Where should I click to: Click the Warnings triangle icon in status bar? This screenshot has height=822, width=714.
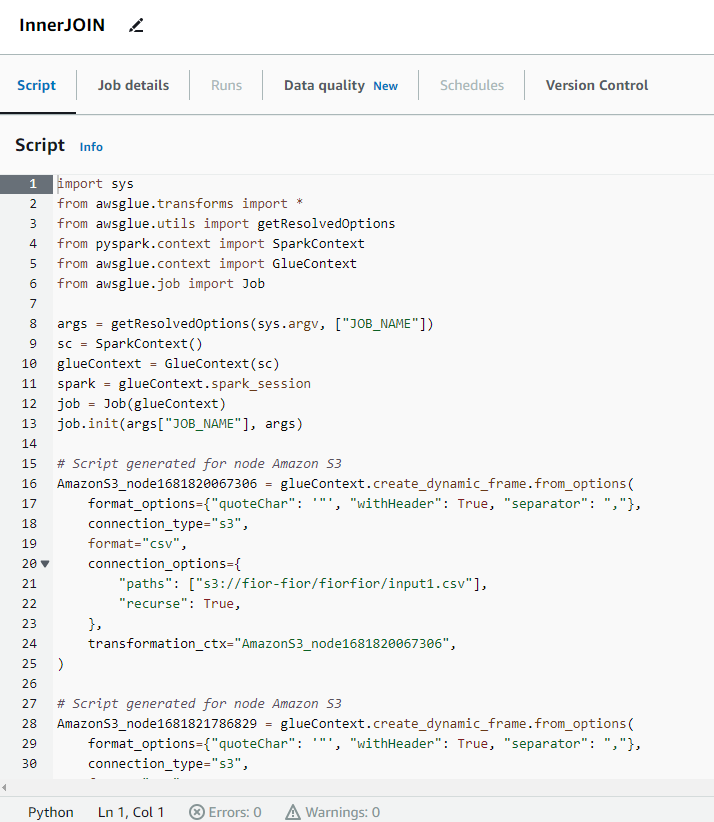click(x=293, y=812)
